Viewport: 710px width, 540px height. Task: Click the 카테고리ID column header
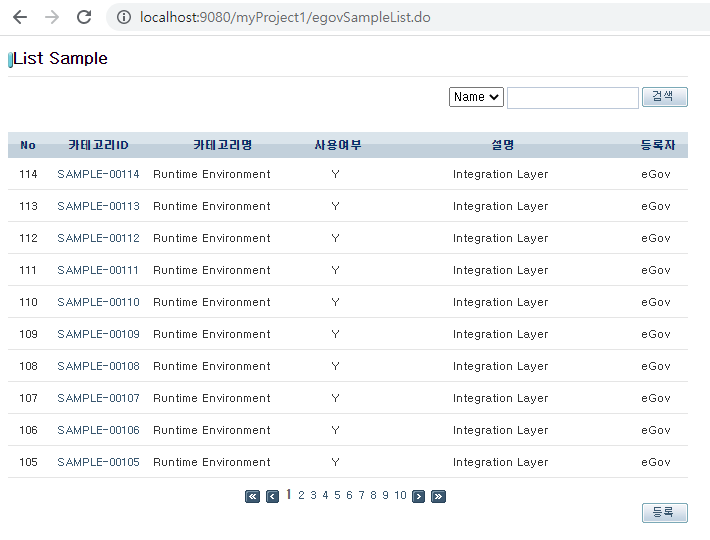[x=98, y=145]
